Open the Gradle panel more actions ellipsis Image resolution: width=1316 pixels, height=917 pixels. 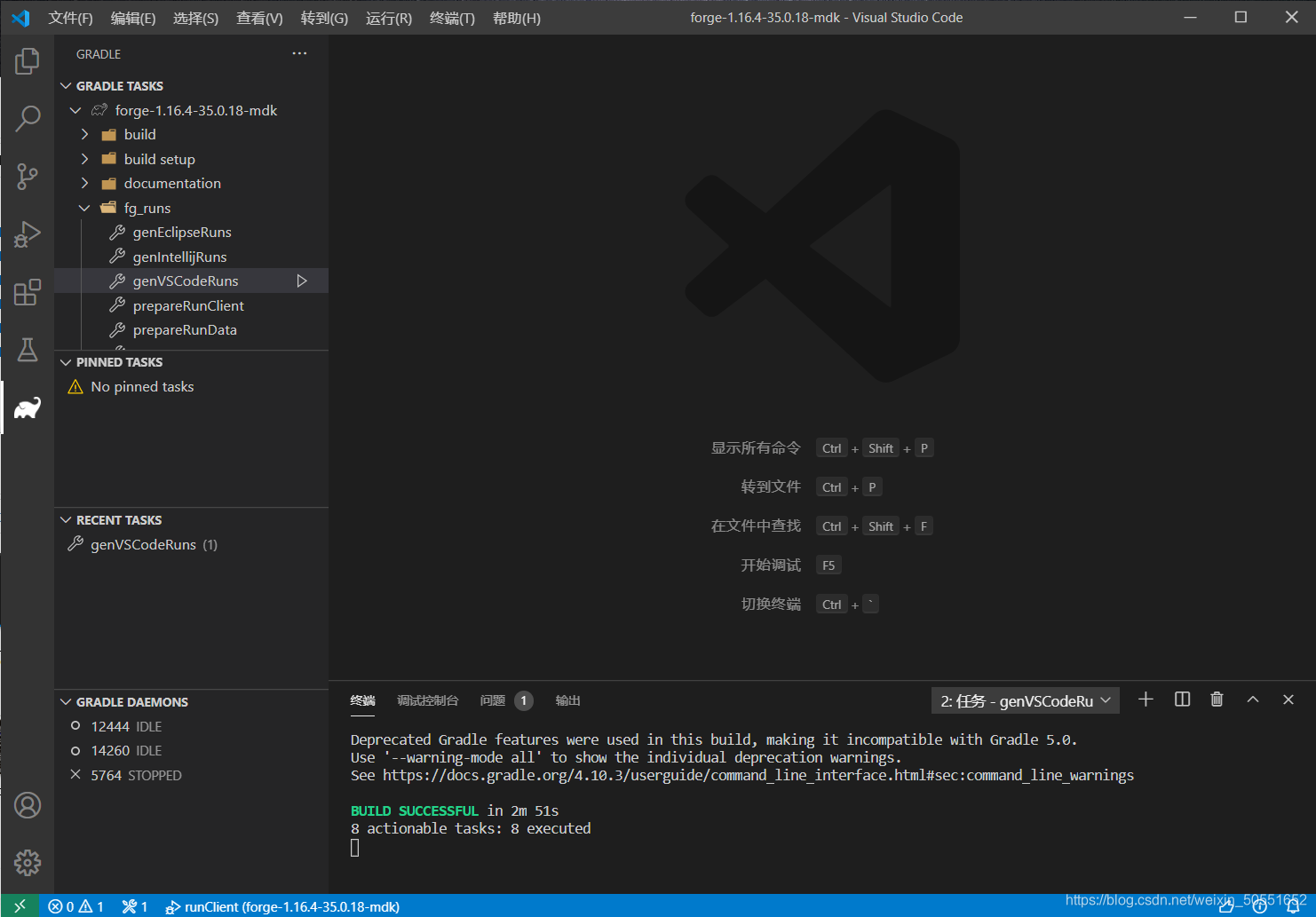click(x=299, y=53)
